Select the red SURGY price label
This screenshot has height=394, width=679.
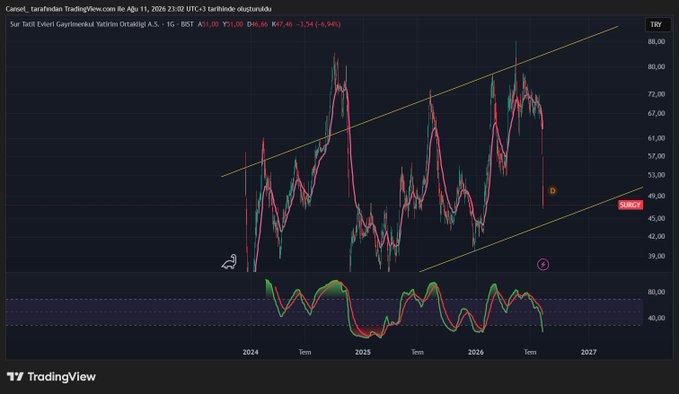[x=630, y=205]
